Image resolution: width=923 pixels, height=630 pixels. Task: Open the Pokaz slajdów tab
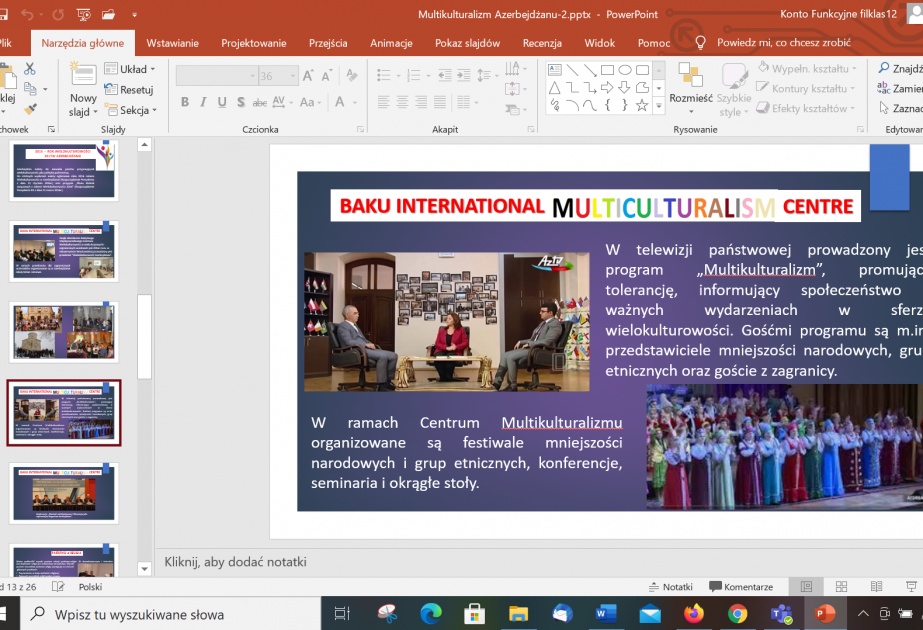pyautogui.click(x=467, y=43)
